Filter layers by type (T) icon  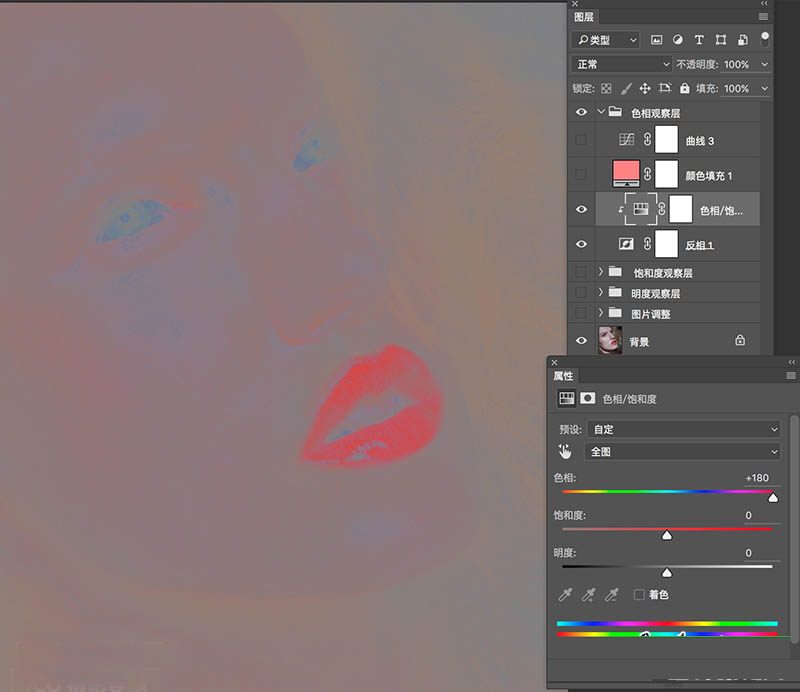coord(698,40)
